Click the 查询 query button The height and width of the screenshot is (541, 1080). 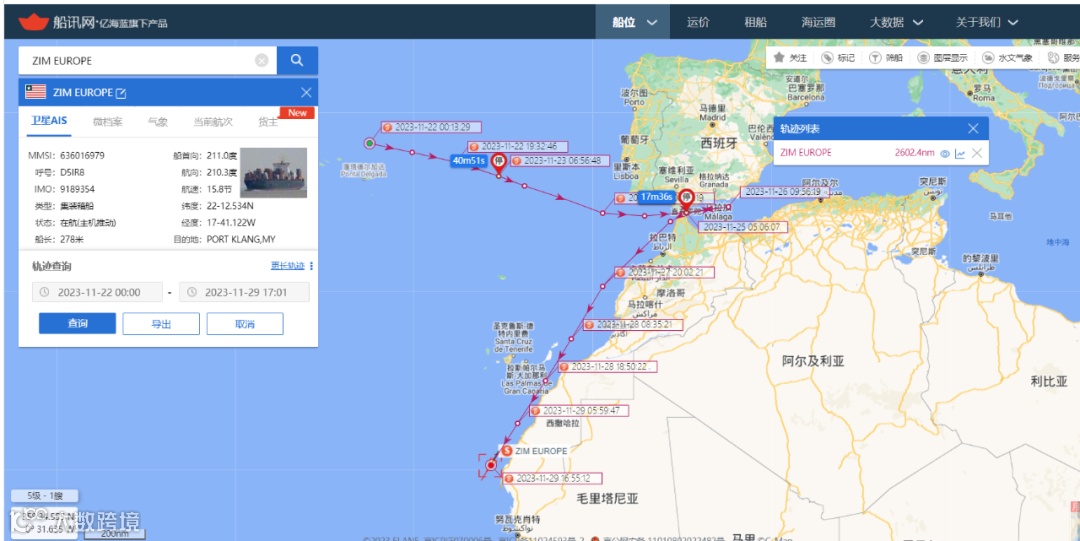pos(77,323)
